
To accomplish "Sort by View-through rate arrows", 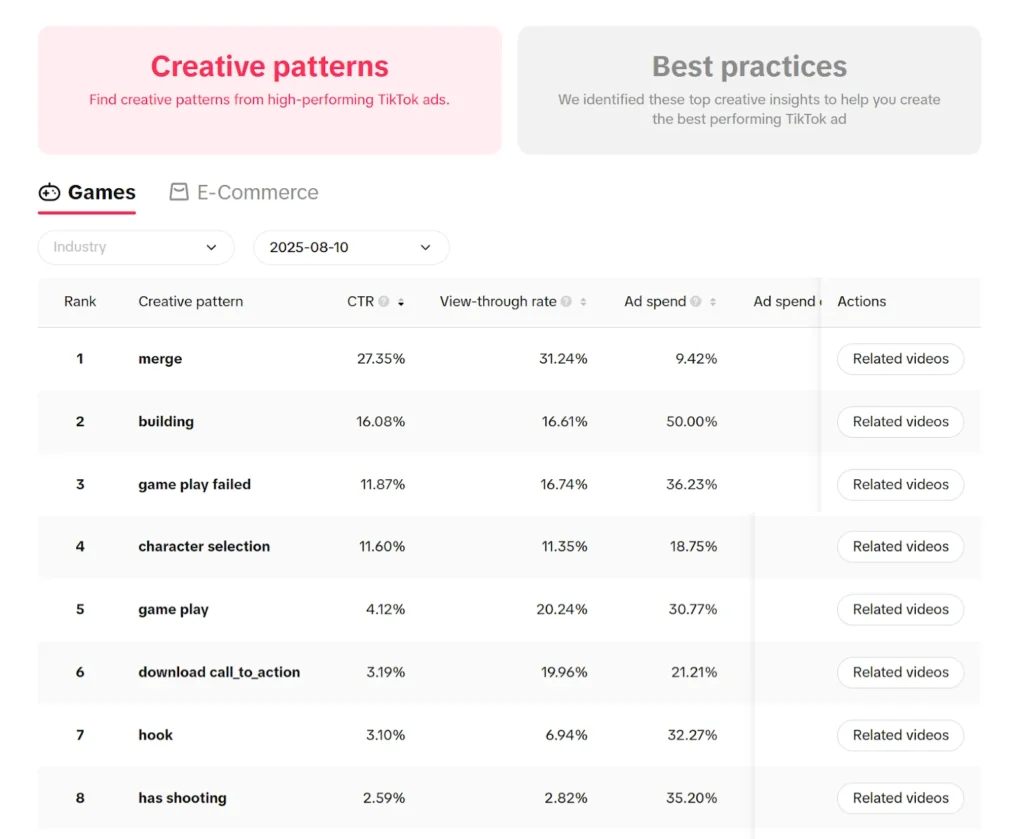I will click(584, 302).
